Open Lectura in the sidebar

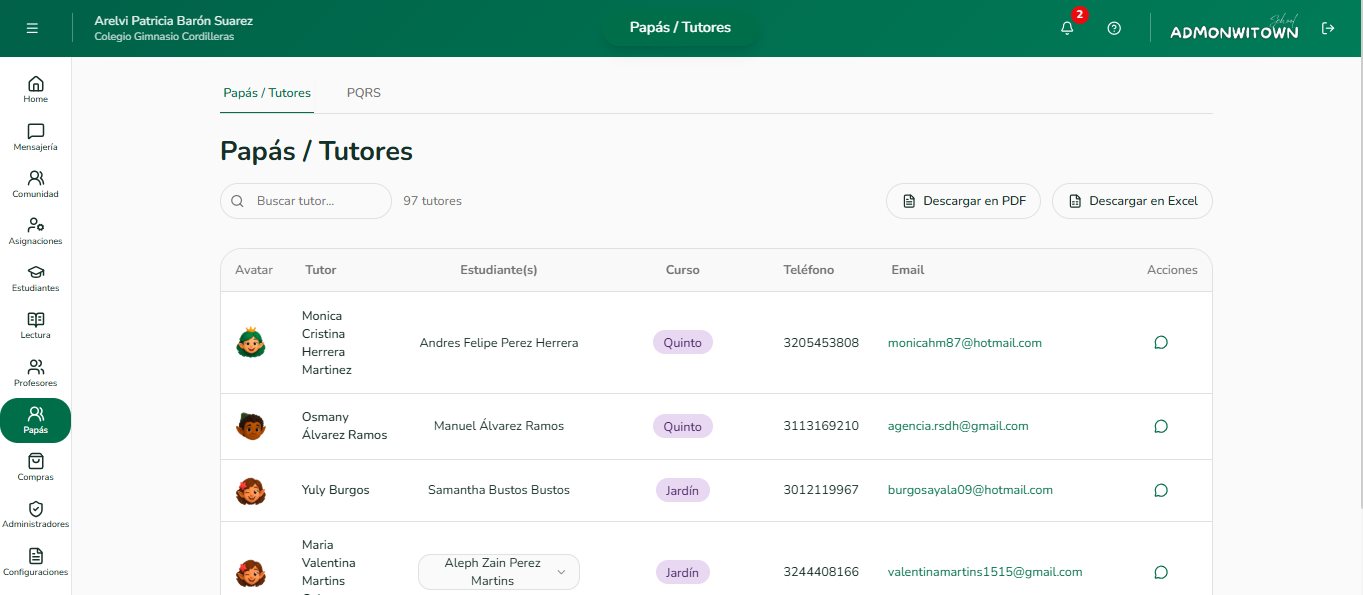tap(36, 325)
